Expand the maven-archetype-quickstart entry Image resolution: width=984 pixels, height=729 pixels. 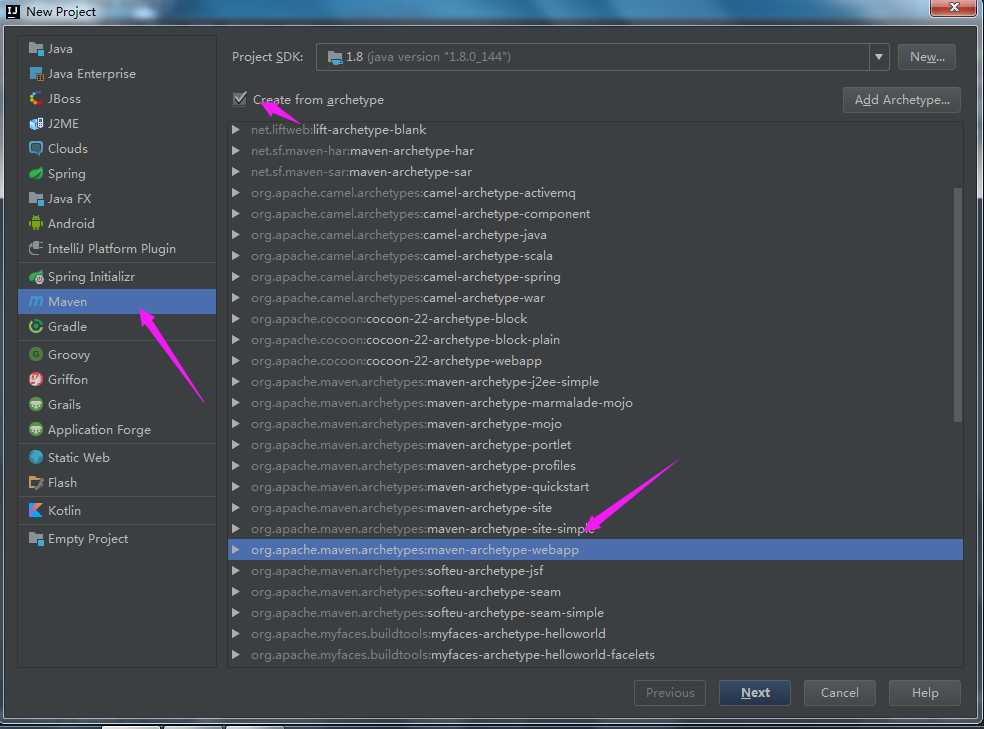(236, 487)
